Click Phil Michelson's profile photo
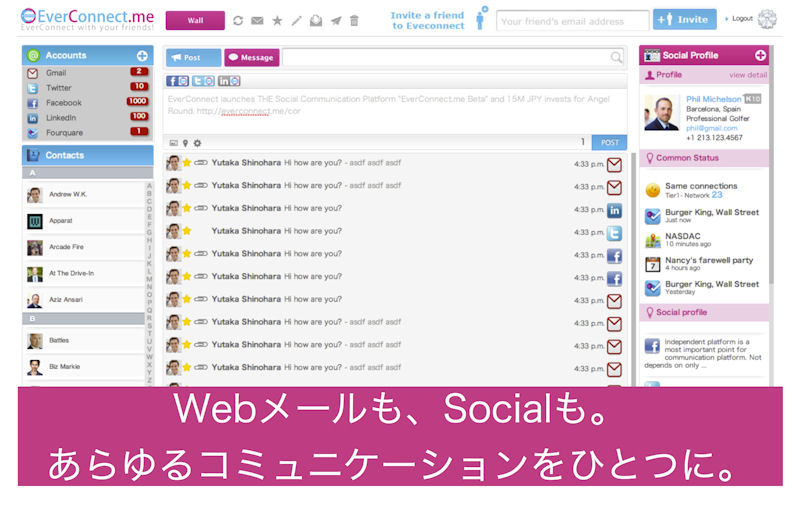The image size is (800, 522). click(x=662, y=113)
